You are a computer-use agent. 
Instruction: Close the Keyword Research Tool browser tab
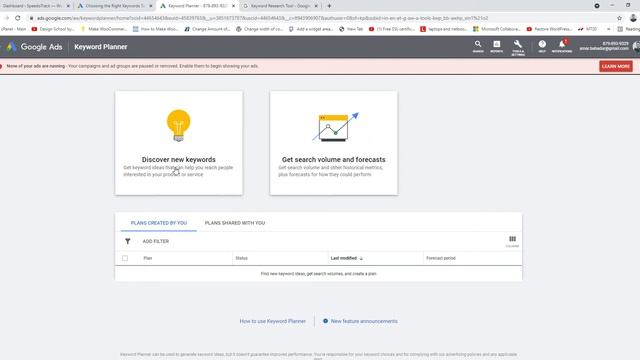point(316,6)
